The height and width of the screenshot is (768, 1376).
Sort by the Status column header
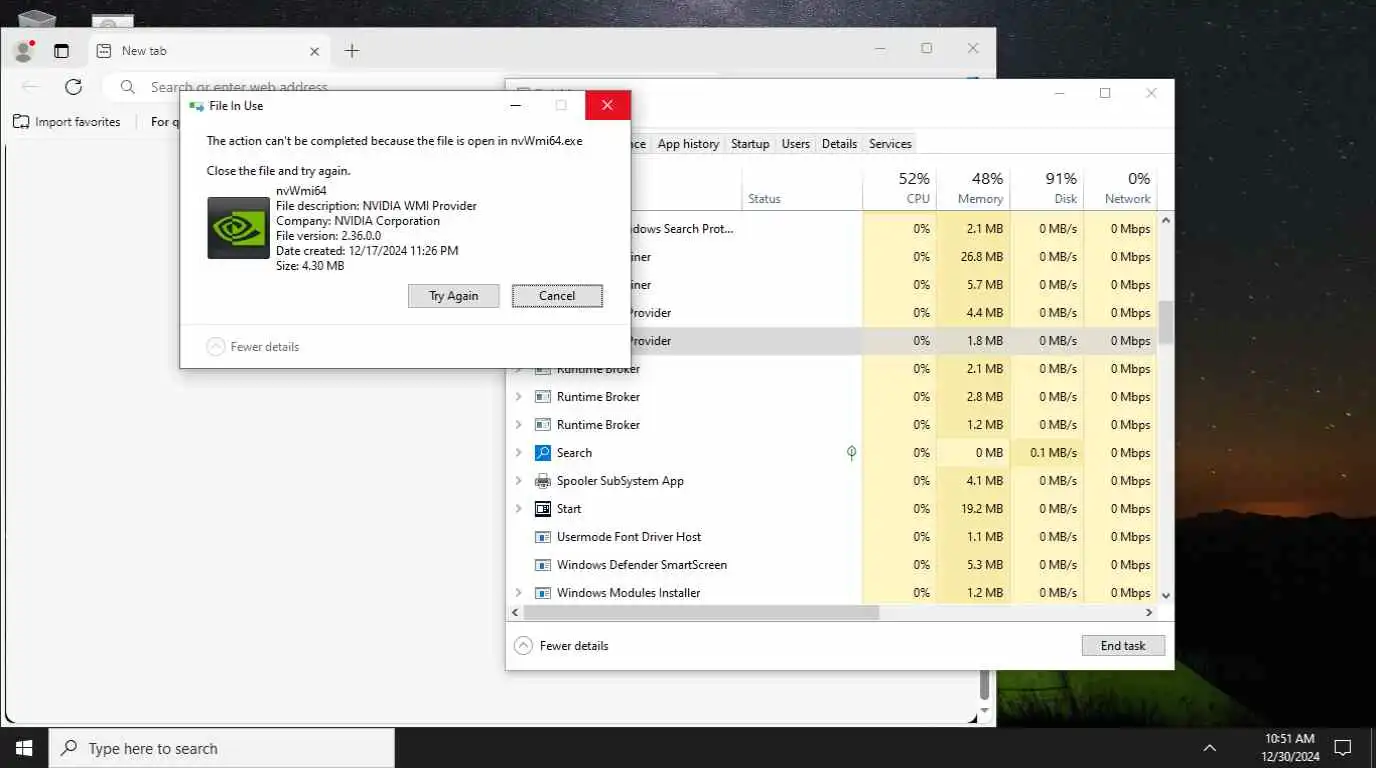pos(802,187)
